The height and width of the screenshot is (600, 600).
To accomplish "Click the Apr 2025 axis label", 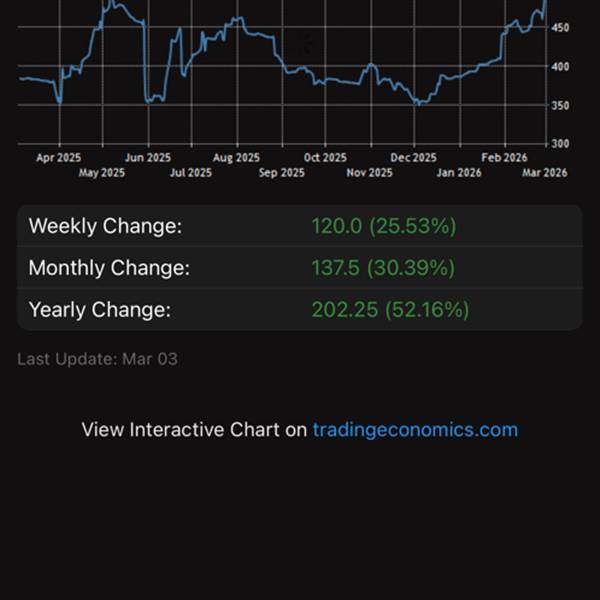I will [x=59, y=158].
